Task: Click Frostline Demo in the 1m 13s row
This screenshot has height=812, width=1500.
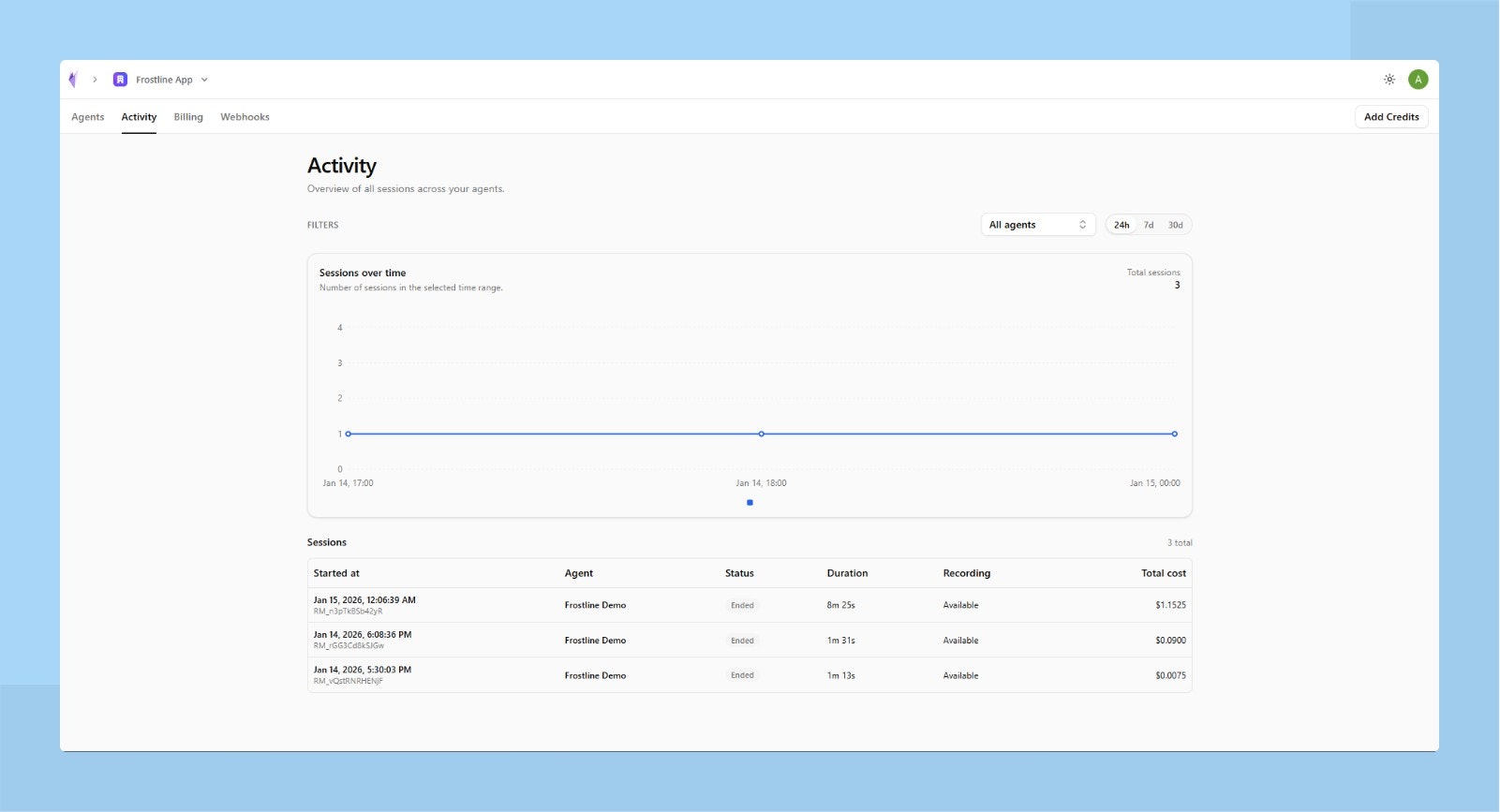Action: [x=595, y=675]
